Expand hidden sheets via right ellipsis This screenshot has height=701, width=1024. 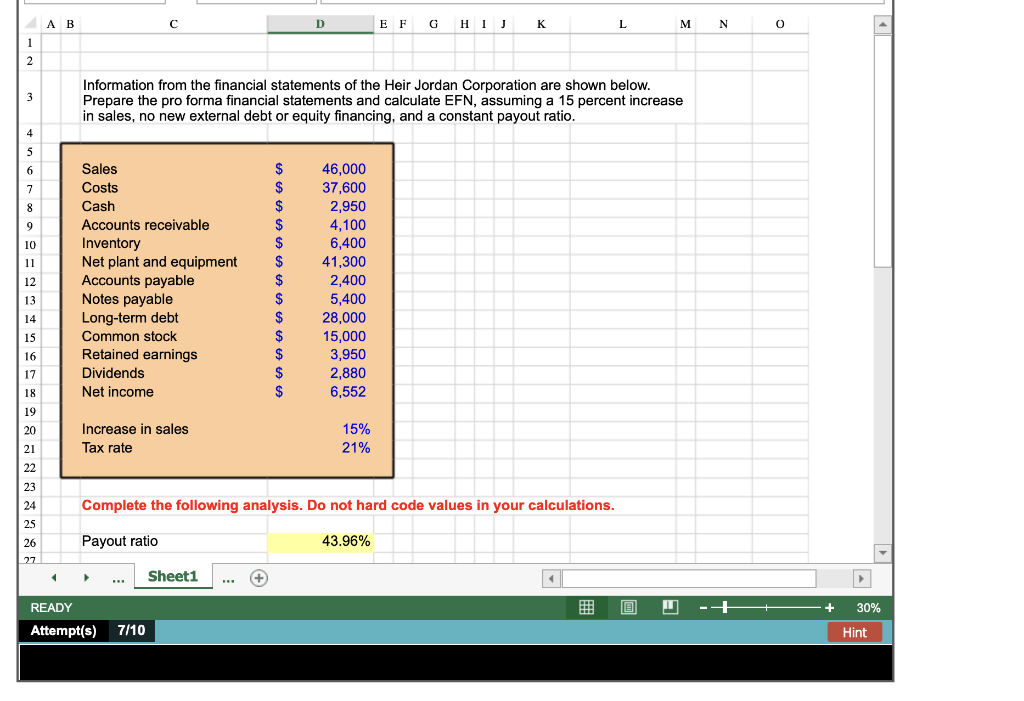click(227, 577)
